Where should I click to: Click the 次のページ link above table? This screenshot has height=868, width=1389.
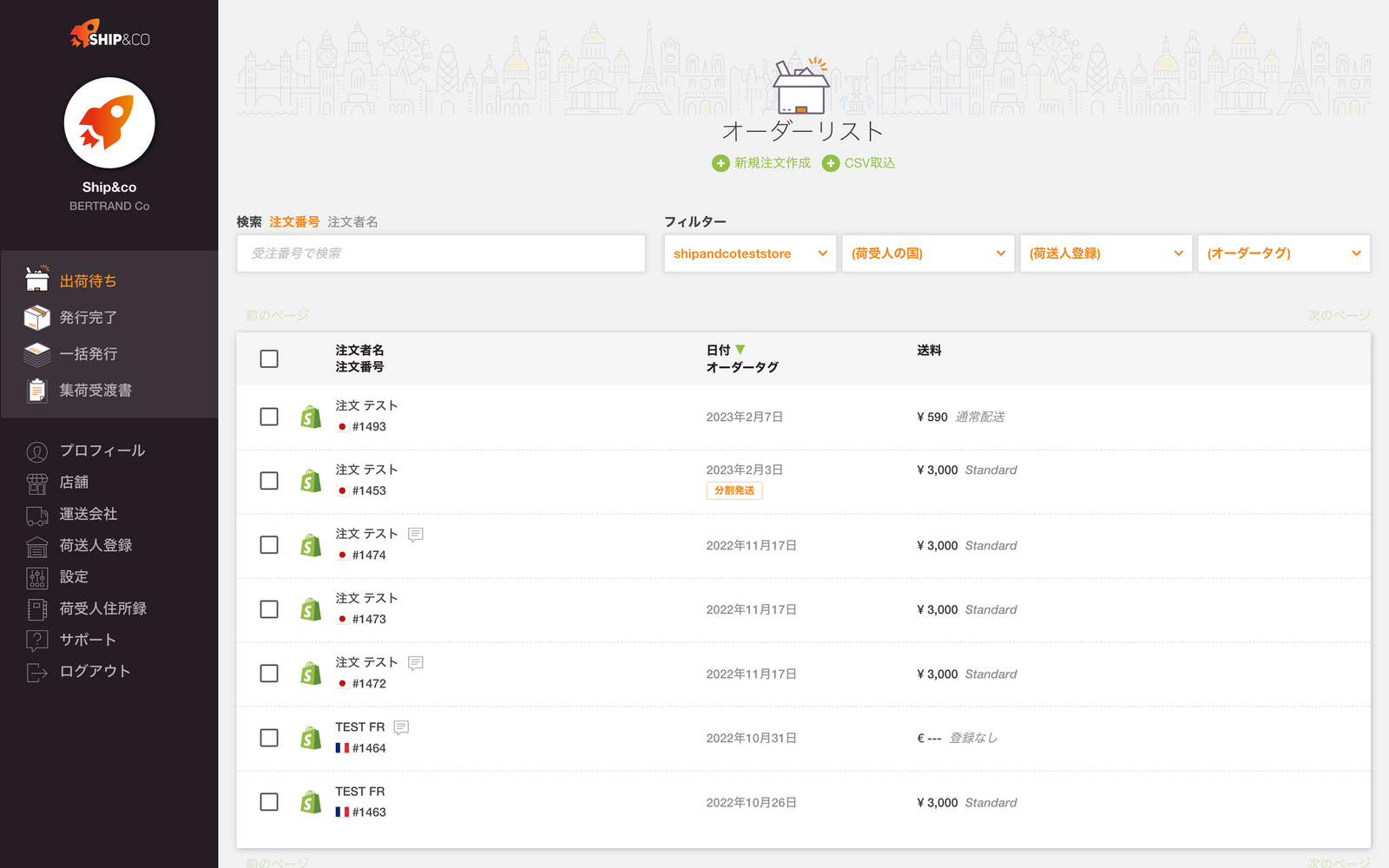(x=1338, y=315)
